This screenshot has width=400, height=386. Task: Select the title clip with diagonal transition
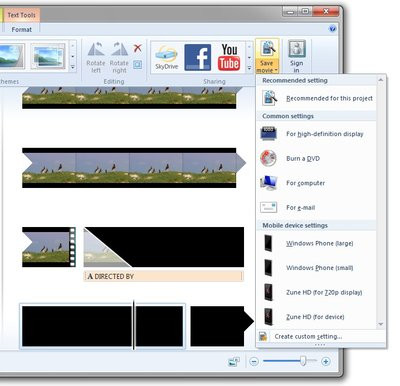click(x=164, y=247)
